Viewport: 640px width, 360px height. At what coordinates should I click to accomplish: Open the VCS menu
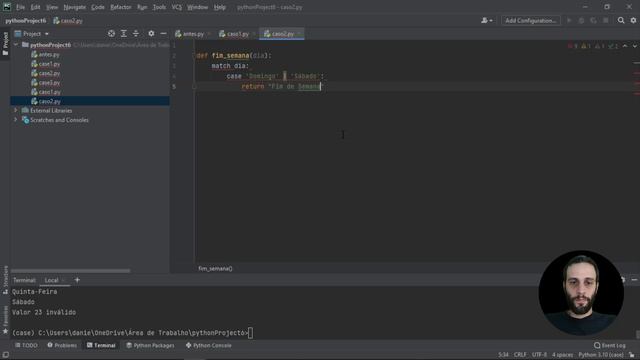(x=177, y=7)
